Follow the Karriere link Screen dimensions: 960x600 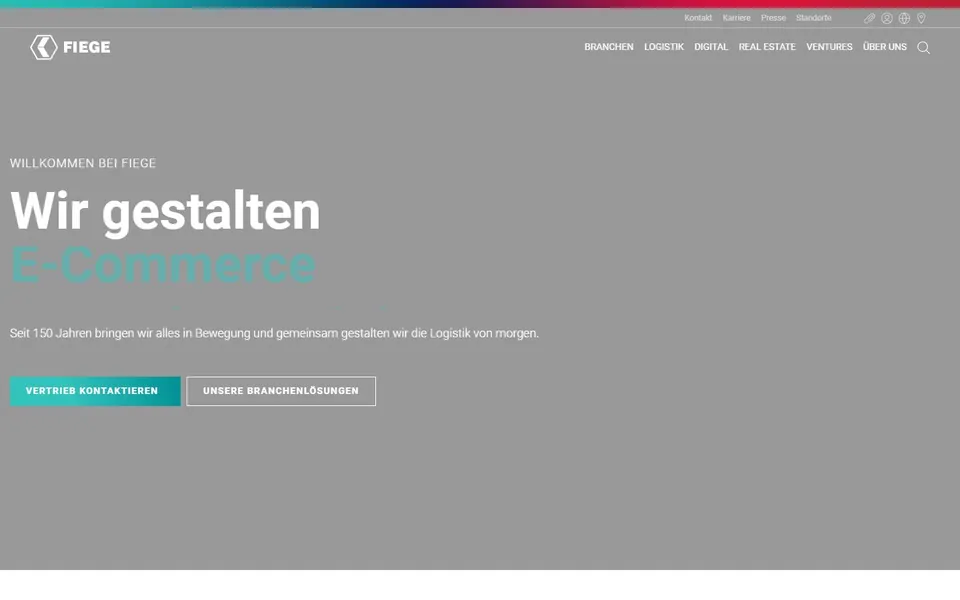point(737,18)
